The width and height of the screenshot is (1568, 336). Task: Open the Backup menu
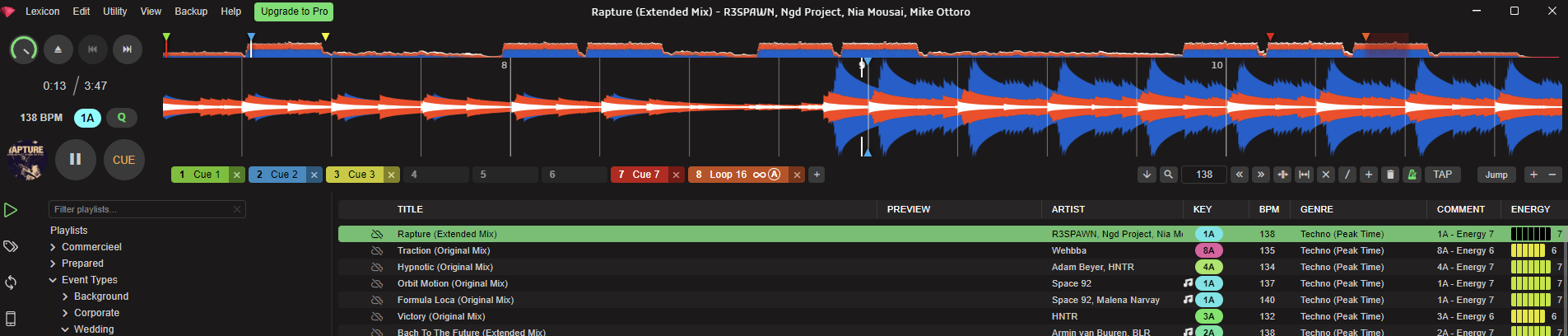coord(191,12)
